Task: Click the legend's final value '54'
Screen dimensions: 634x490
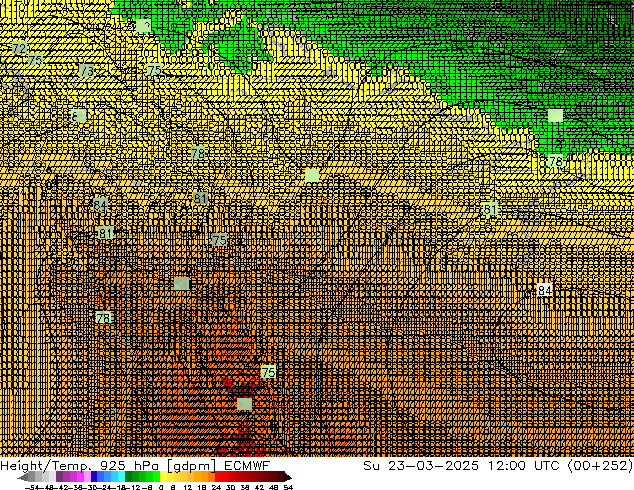Action: pos(288,487)
